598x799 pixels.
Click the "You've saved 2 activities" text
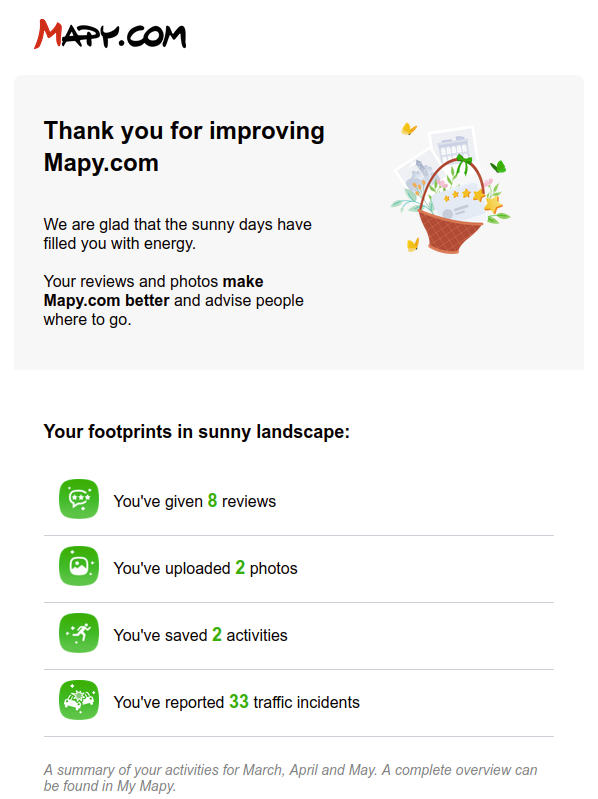[200, 635]
